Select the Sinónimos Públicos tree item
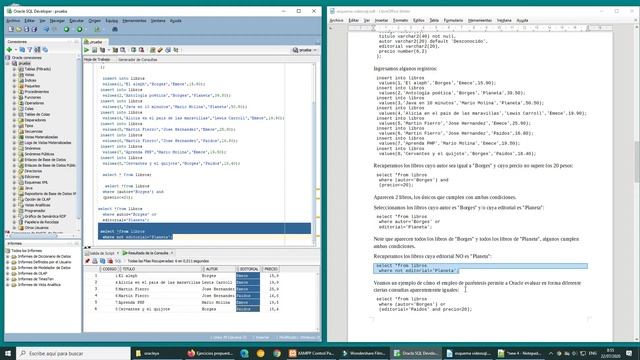Viewport: 640px width, 360px height. [x=39, y=154]
